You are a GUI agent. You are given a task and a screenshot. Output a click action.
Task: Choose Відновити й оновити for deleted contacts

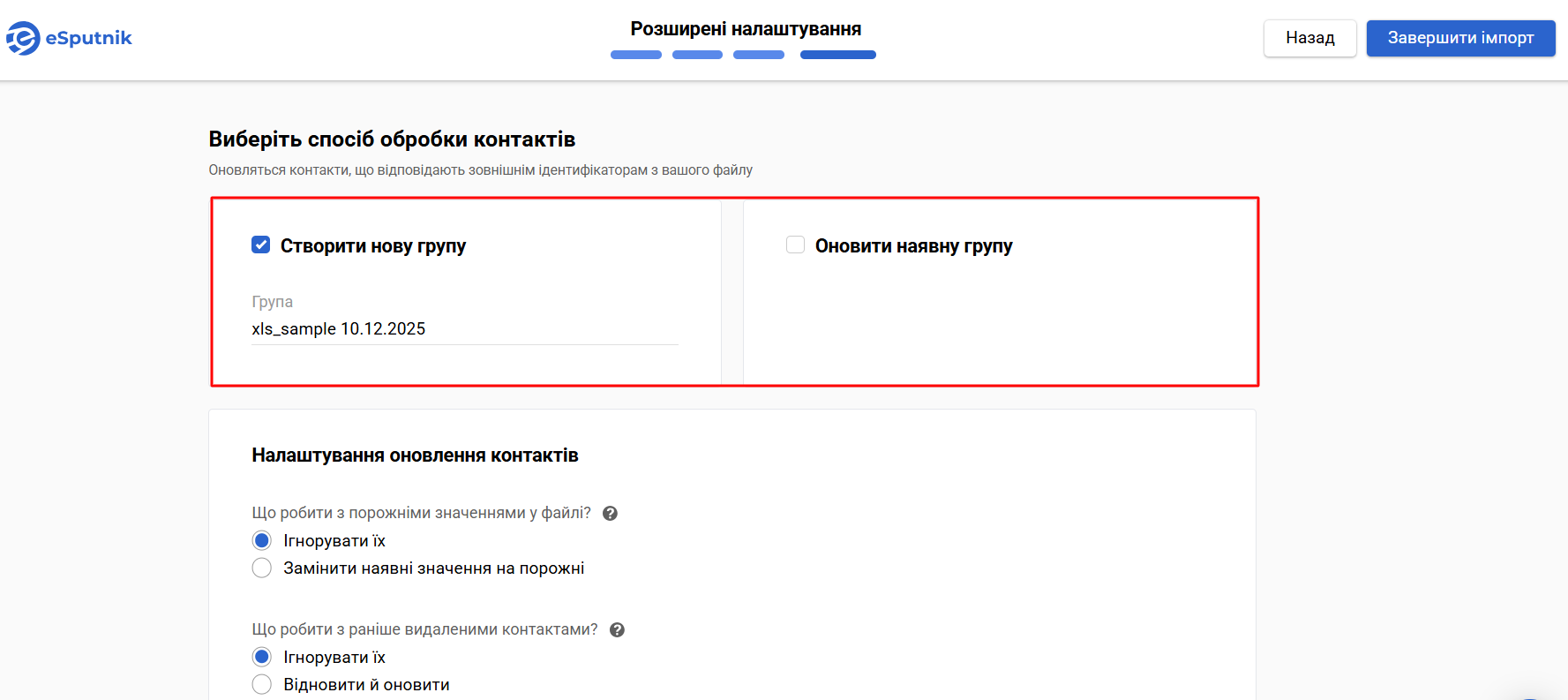pos(261,684)
